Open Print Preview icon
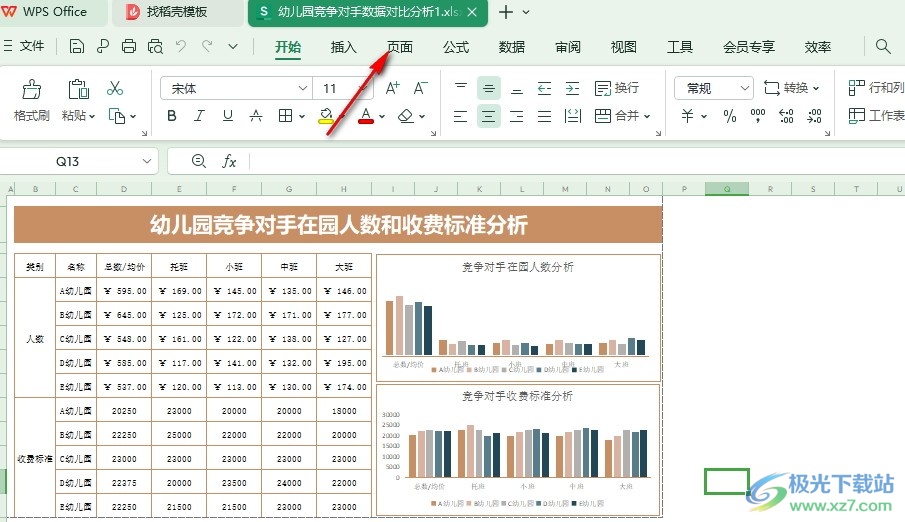905x522 pixels. (x=155, y=46)
